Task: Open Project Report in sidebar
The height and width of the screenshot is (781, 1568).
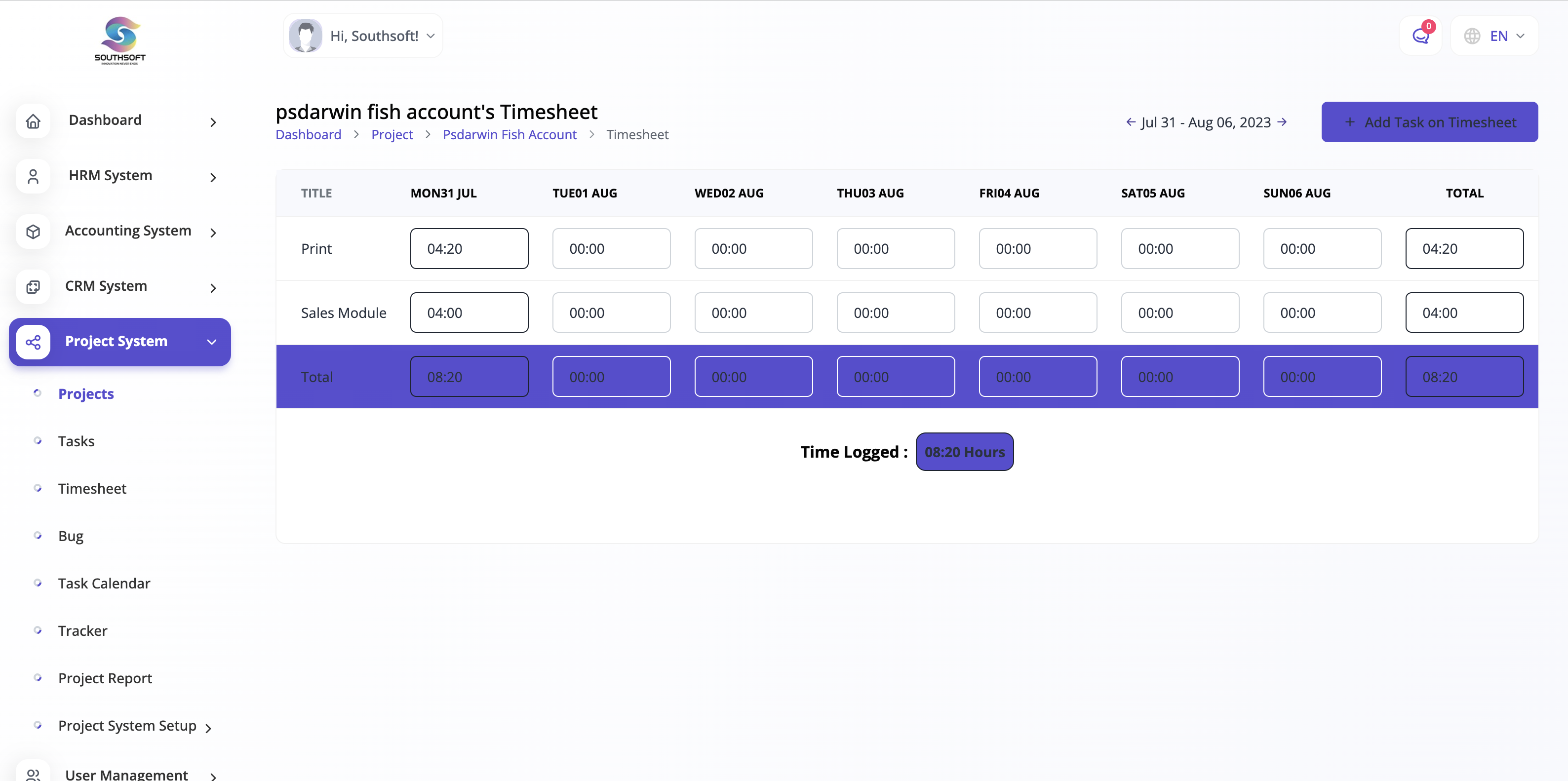Action: pos(105,678)
